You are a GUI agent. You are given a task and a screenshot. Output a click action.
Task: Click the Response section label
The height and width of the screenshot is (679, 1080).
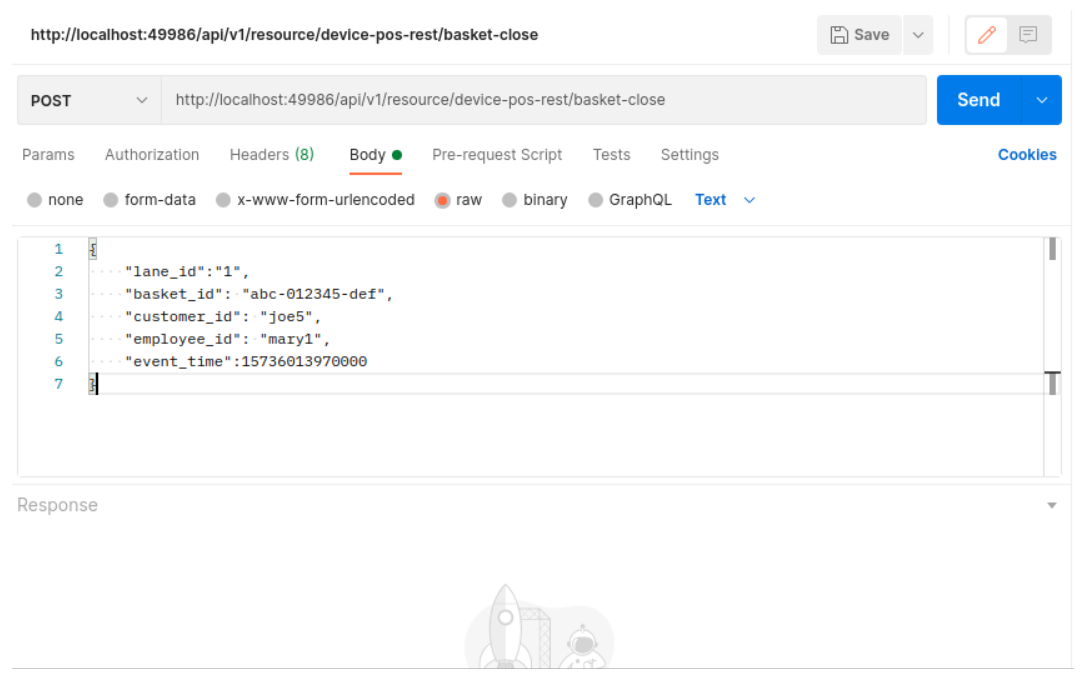point(57,505)
